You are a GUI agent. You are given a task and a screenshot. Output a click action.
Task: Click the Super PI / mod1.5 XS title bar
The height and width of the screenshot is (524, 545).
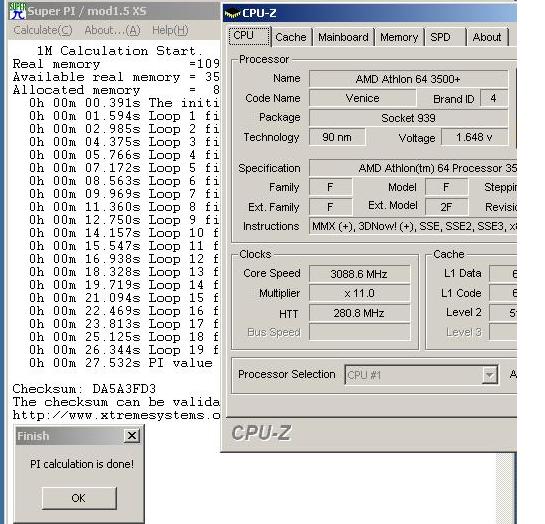pyautogui.click(x=115, y=11)
